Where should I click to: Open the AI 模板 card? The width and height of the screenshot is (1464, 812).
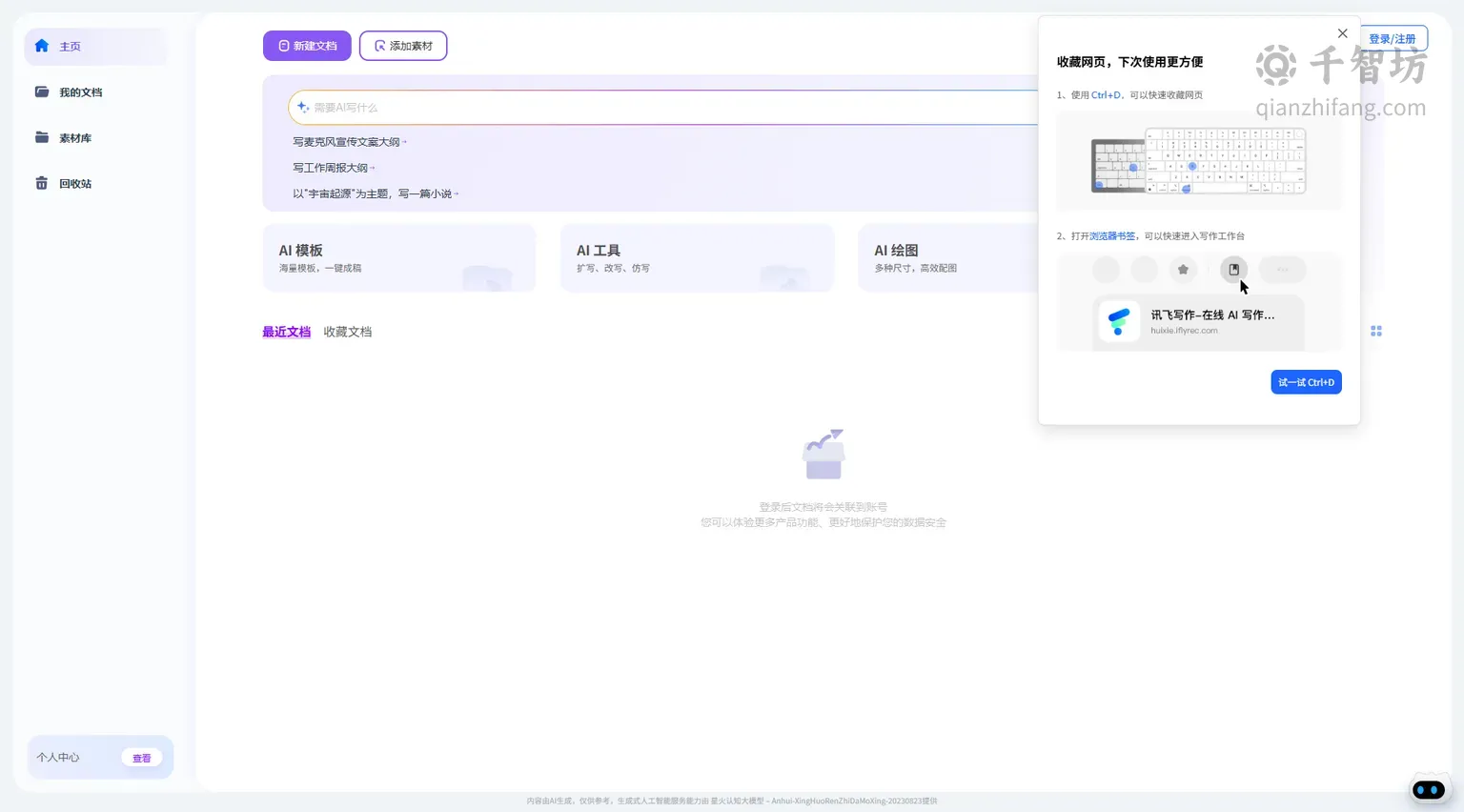(399, 258)
